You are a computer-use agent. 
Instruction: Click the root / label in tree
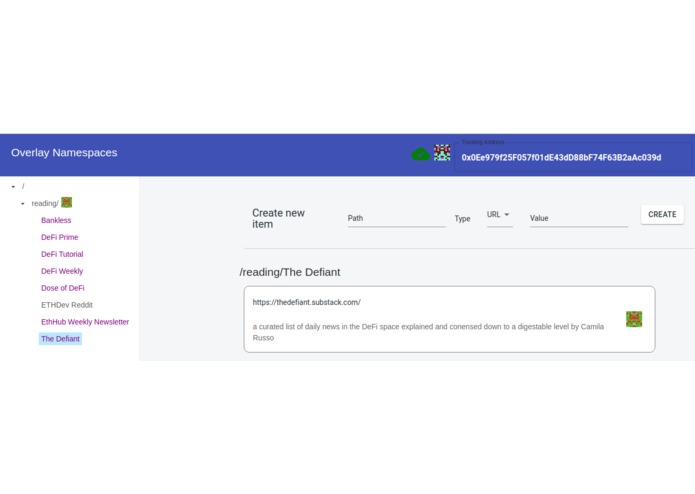23,187
